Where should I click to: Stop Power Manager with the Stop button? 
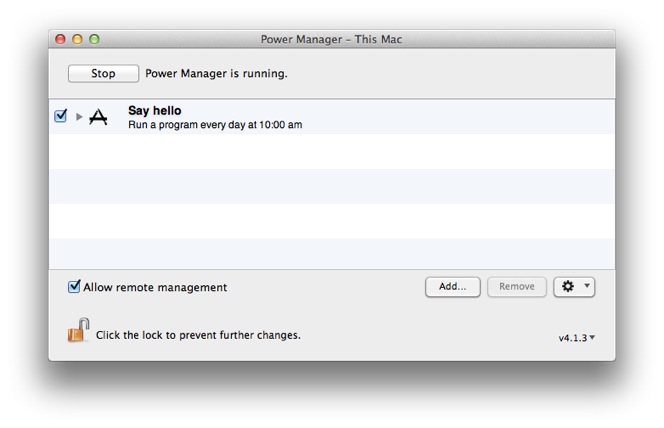click(103, 73)
